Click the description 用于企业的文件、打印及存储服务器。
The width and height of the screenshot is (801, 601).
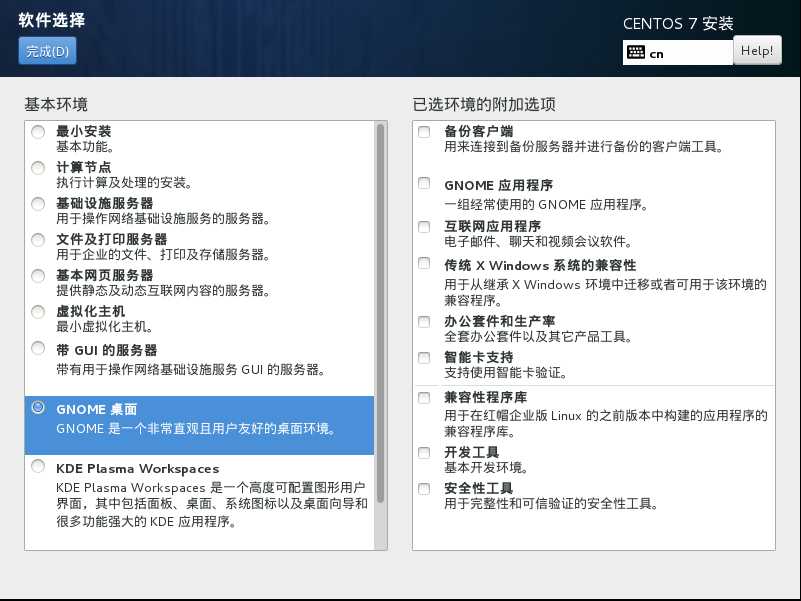163,254
